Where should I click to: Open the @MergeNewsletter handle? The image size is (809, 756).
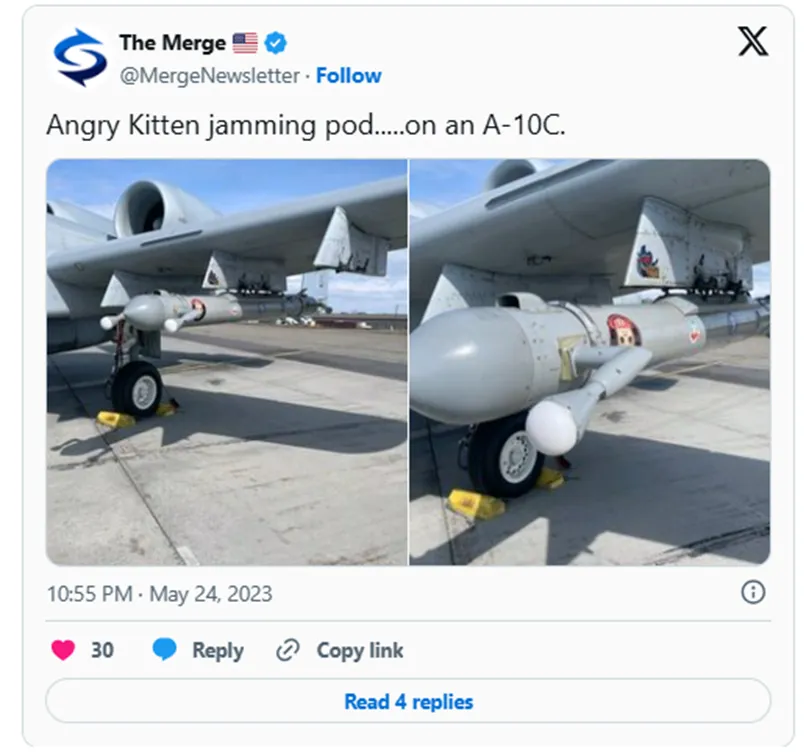[209, 76]
